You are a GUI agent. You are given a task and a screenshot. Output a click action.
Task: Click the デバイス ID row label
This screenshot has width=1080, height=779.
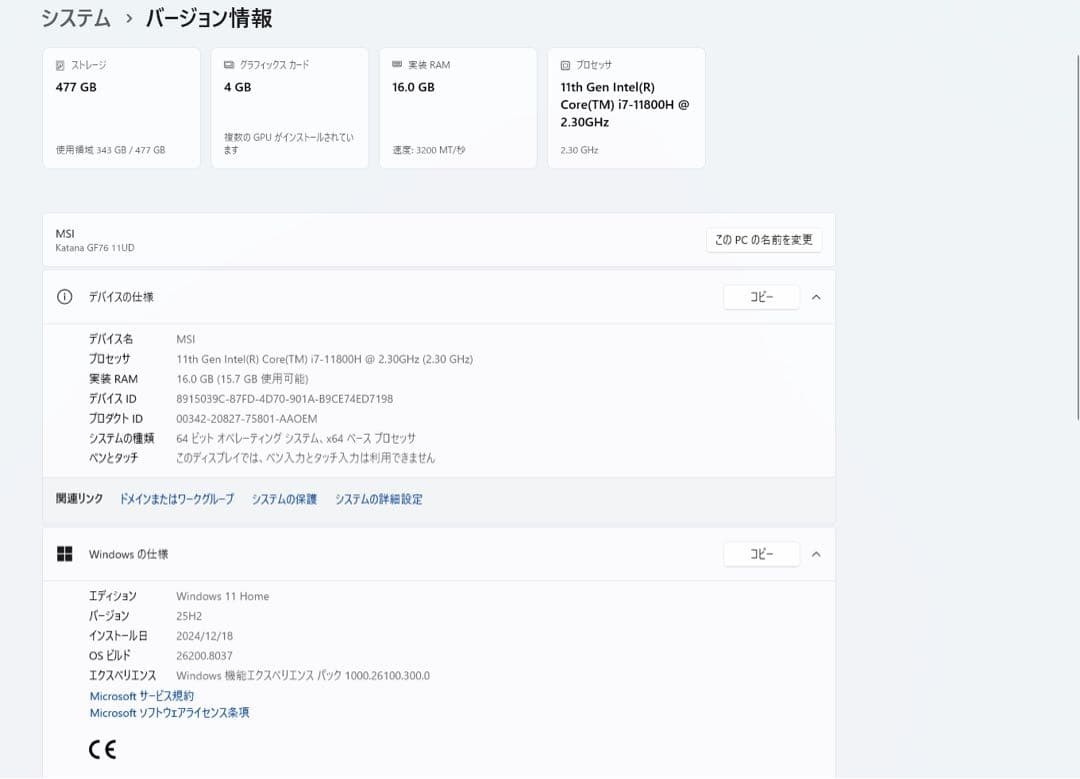click(x=112, y=399)
